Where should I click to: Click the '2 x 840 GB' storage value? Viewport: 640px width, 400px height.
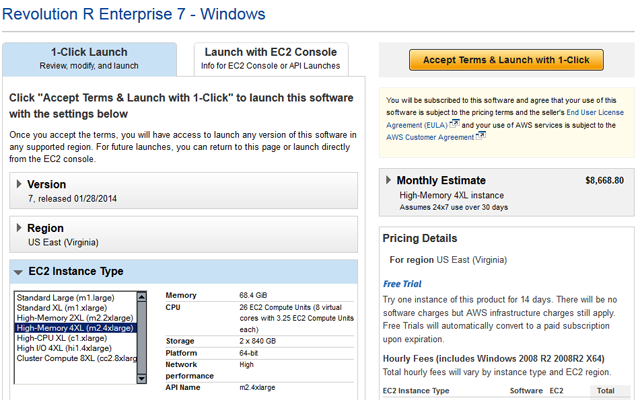(258, 341)
